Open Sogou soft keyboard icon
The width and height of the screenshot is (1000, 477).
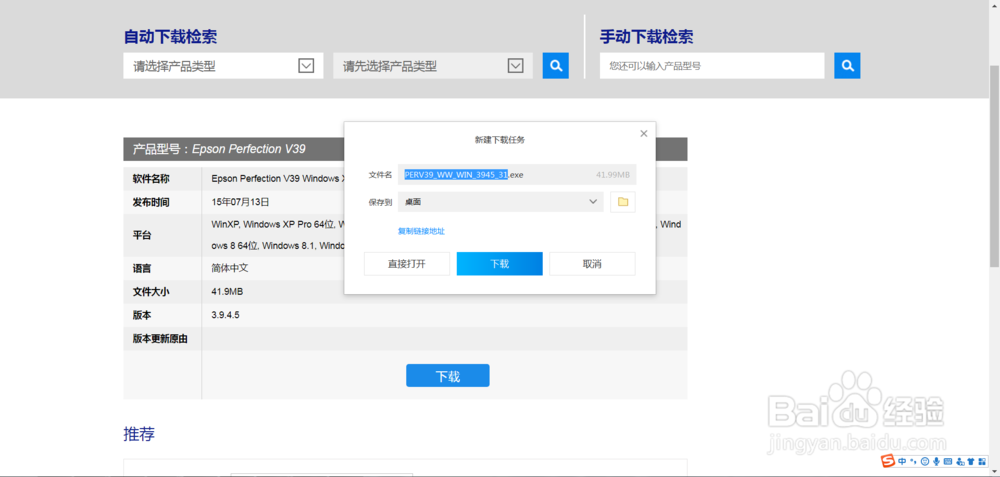(x=948, y=461)
